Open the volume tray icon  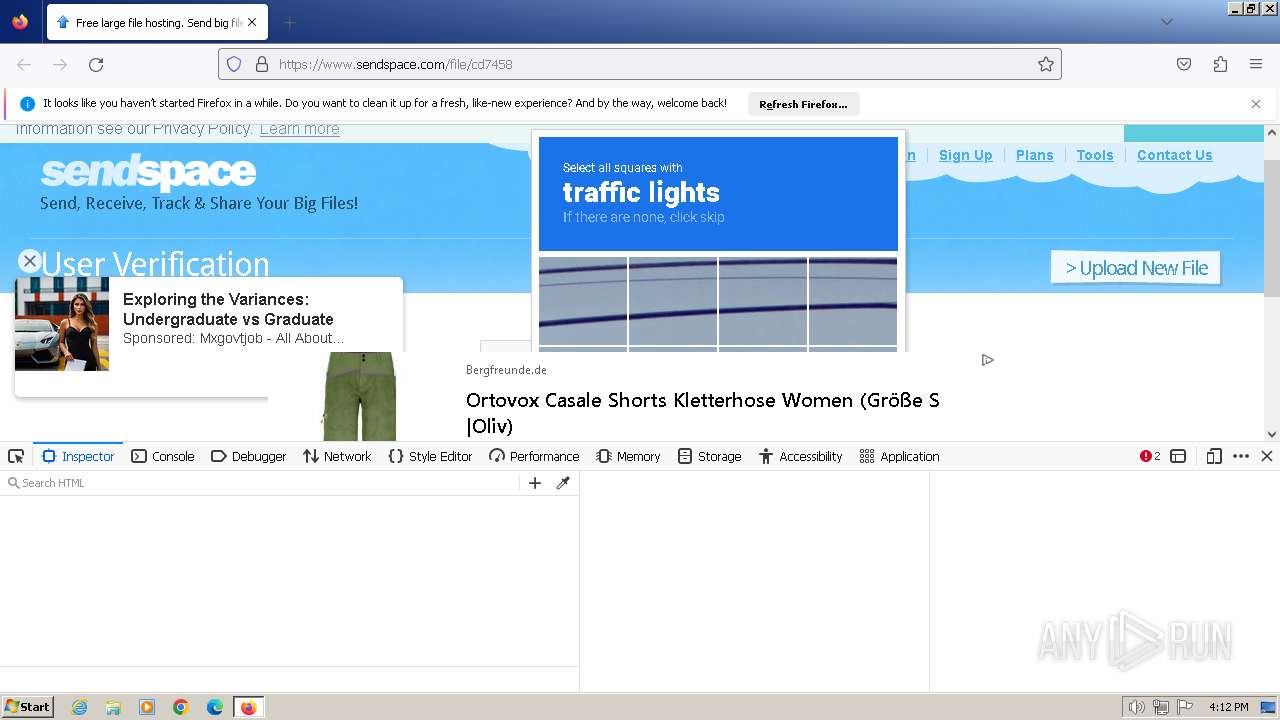[x=1136, y=707]
